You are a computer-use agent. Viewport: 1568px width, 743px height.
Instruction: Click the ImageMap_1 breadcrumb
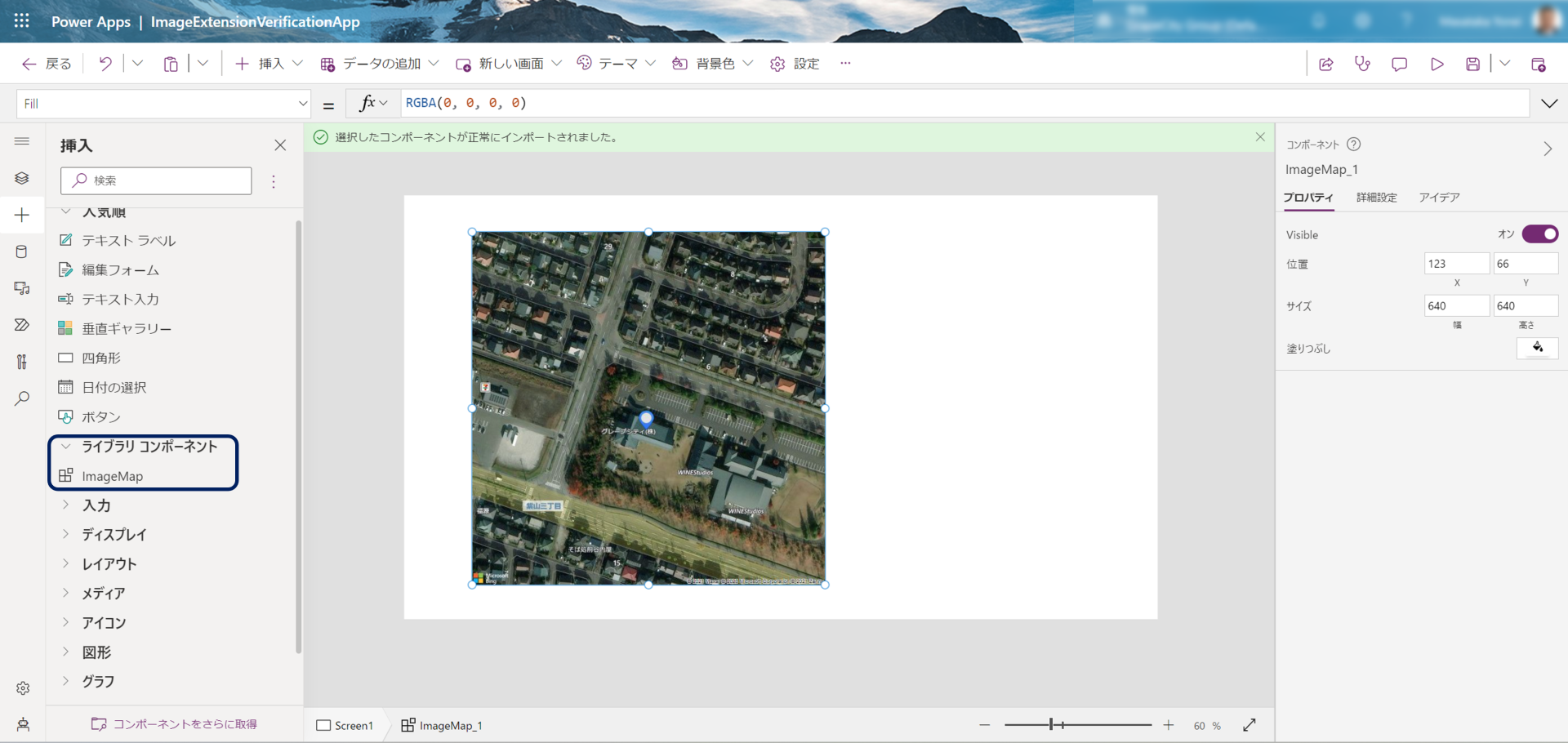pos(442,725)
